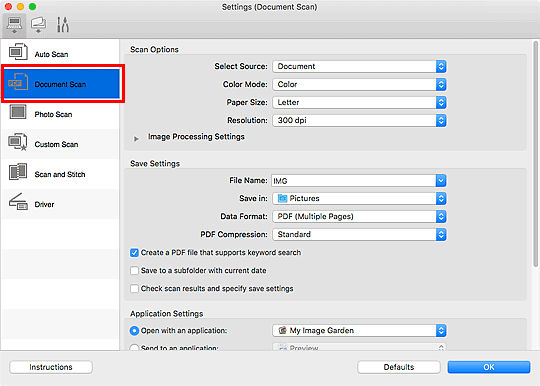Open the File Name dropdown arrow
The width and height of the screenshot is (540, 386).
pyautogui.click(x=441, y=180)
